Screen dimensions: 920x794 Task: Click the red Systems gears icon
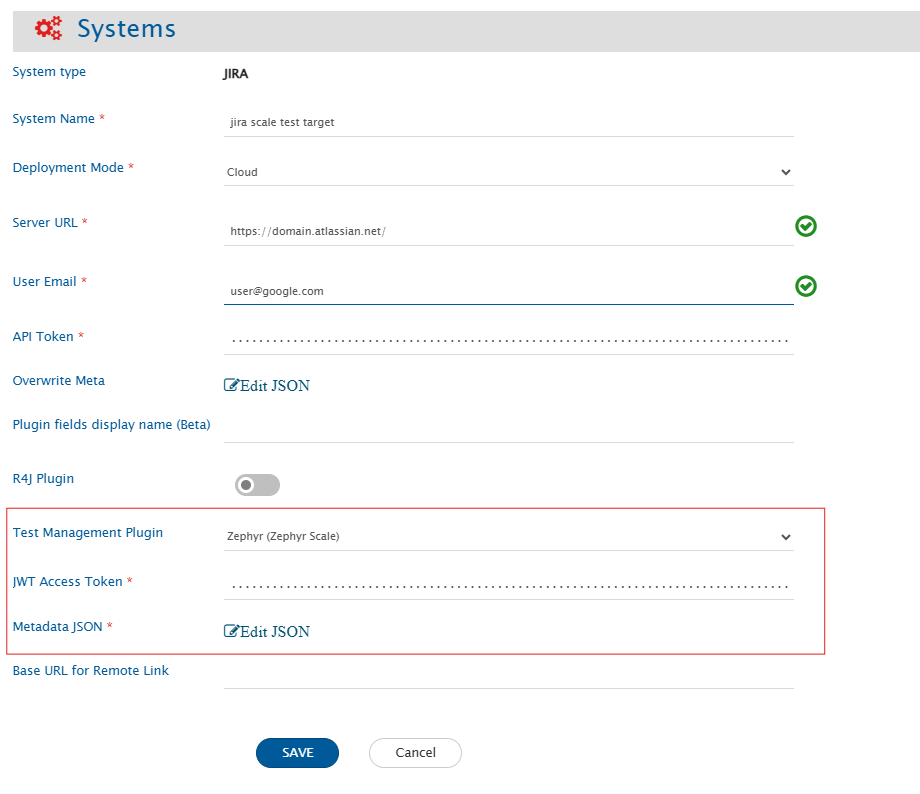pyautogui.click(x=48, y=29)
